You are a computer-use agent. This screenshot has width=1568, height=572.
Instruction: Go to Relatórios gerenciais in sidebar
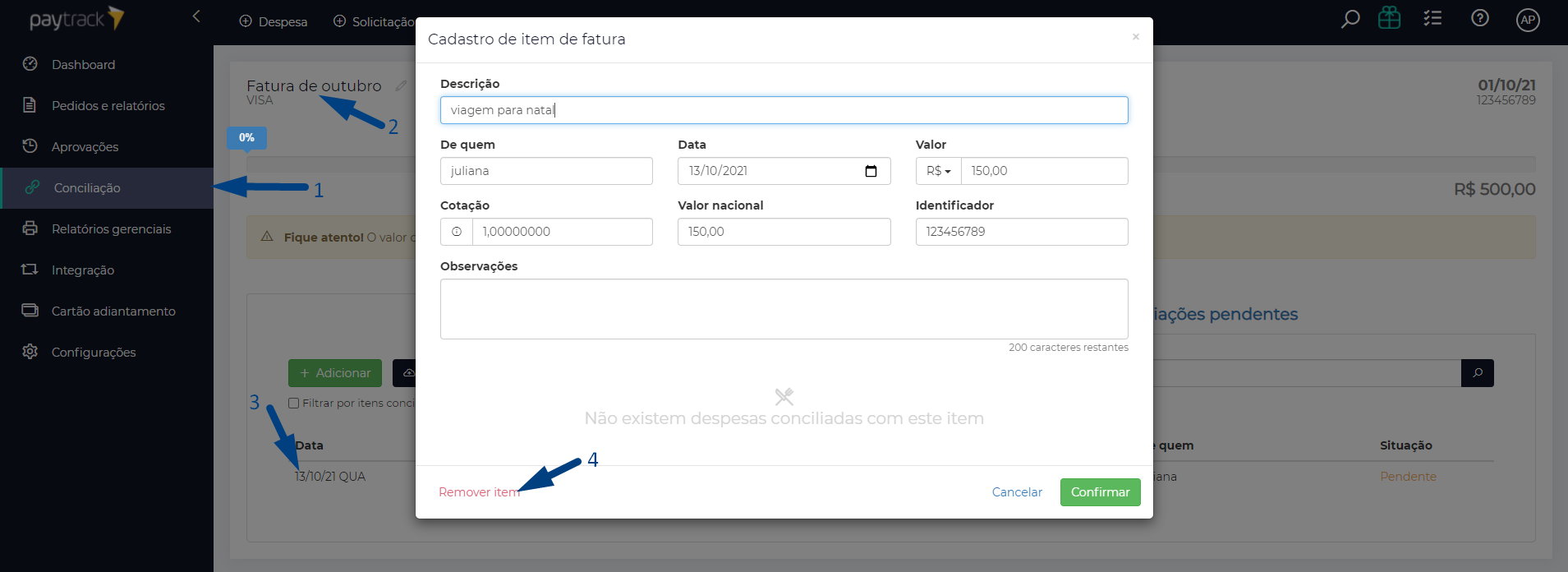111,229
